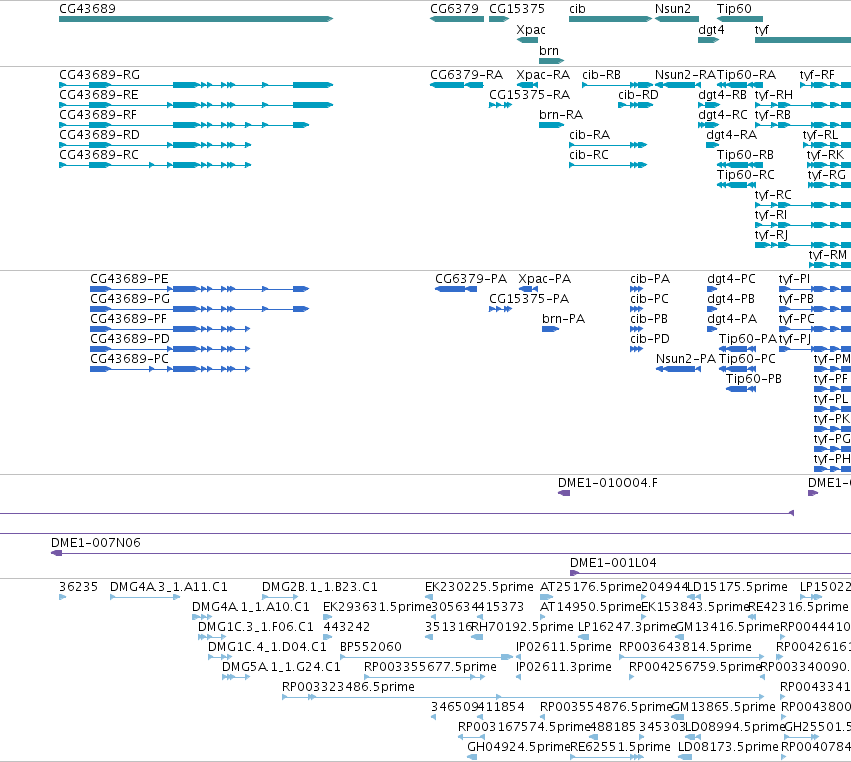The image size is (851, 762).
Task: Click cDNA DMG1C.4_1.D04.C1
Action: click(220, 657)
